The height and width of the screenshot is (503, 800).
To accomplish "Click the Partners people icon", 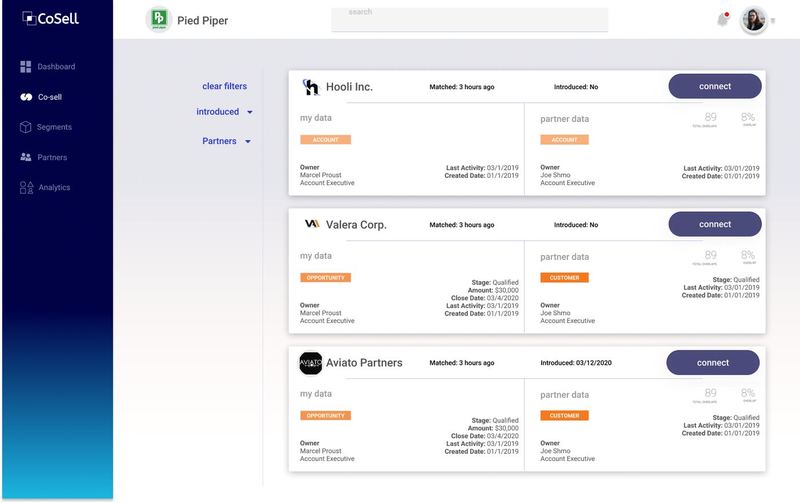I will [x=26, y=157].
